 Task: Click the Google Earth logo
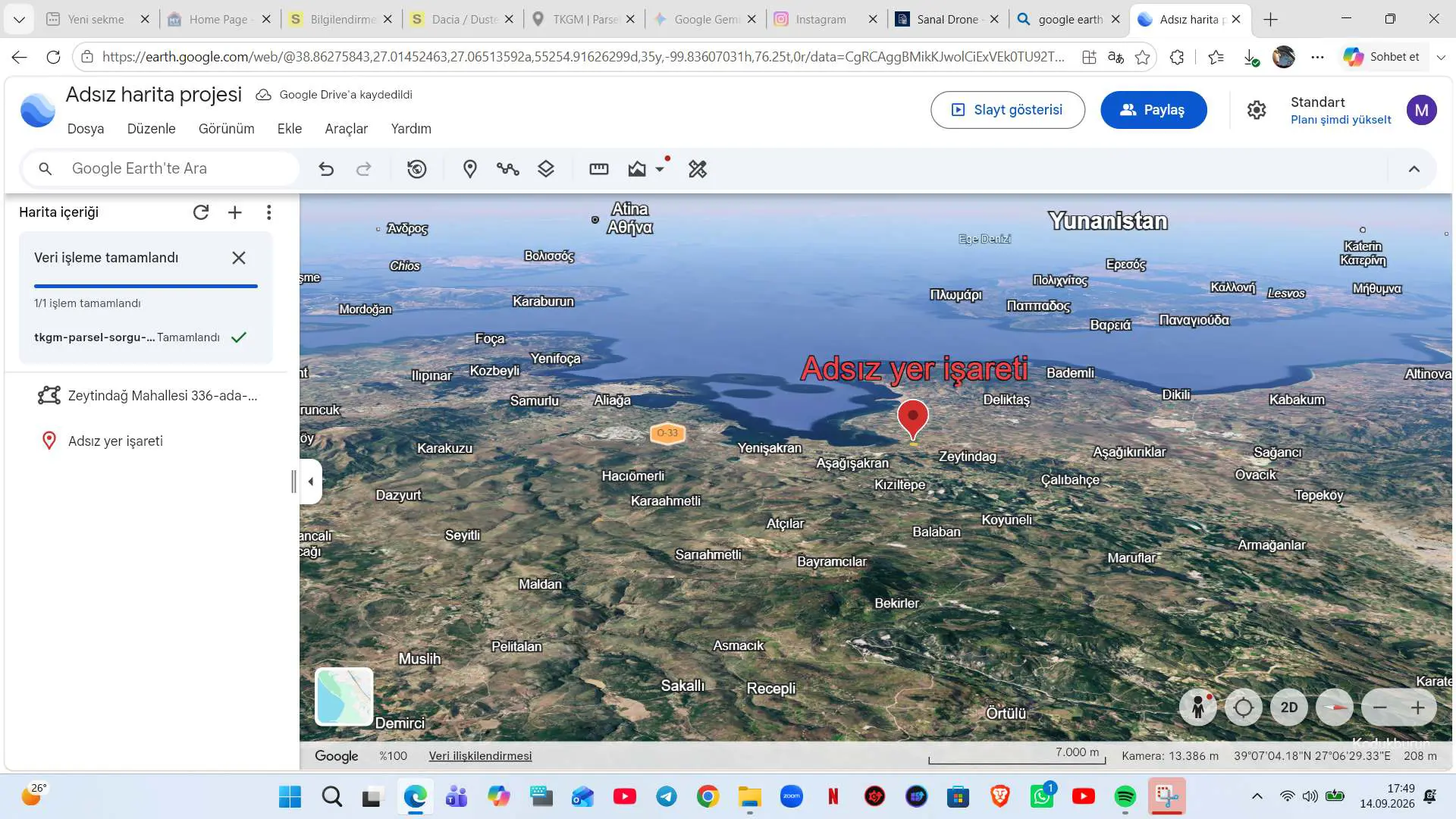point(37,110)
